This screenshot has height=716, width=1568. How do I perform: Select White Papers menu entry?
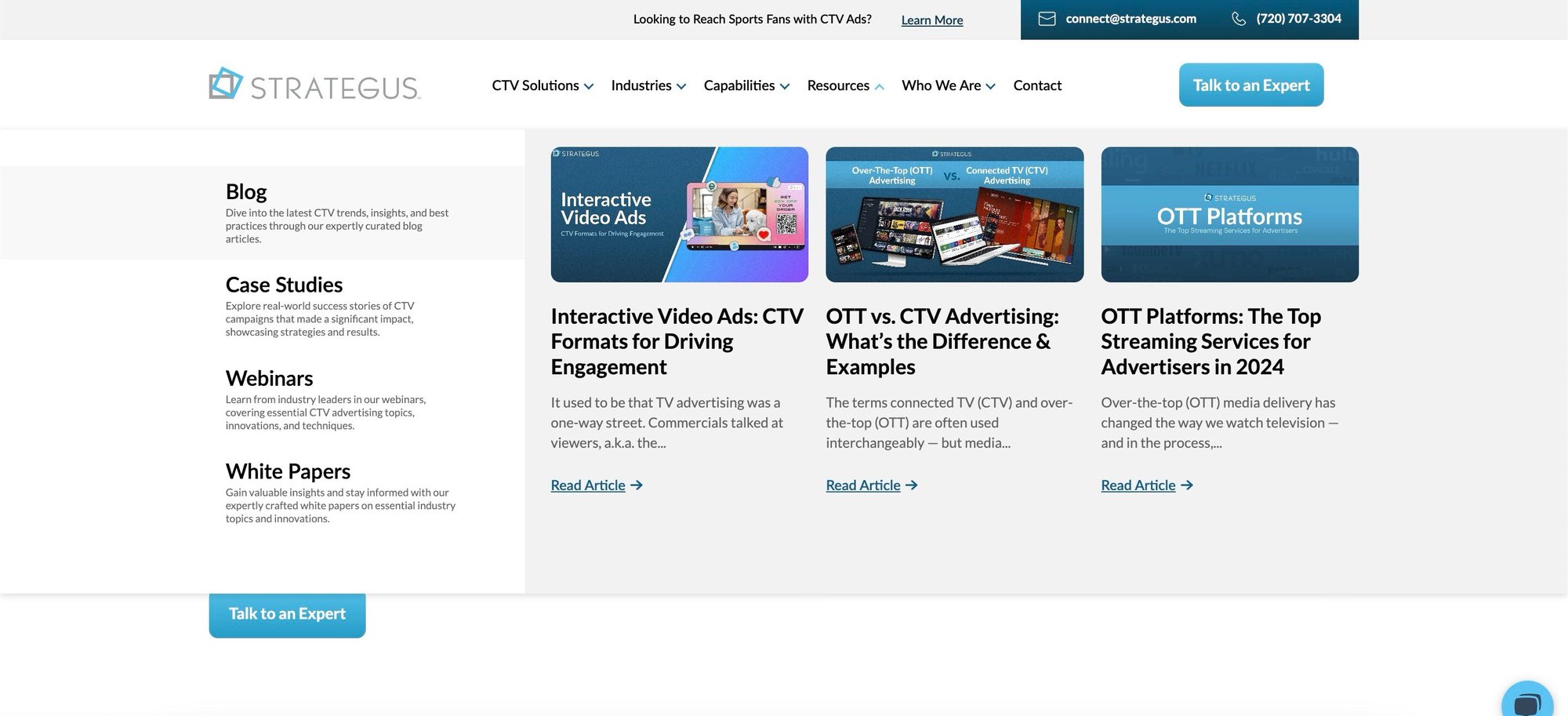(288, 471)
